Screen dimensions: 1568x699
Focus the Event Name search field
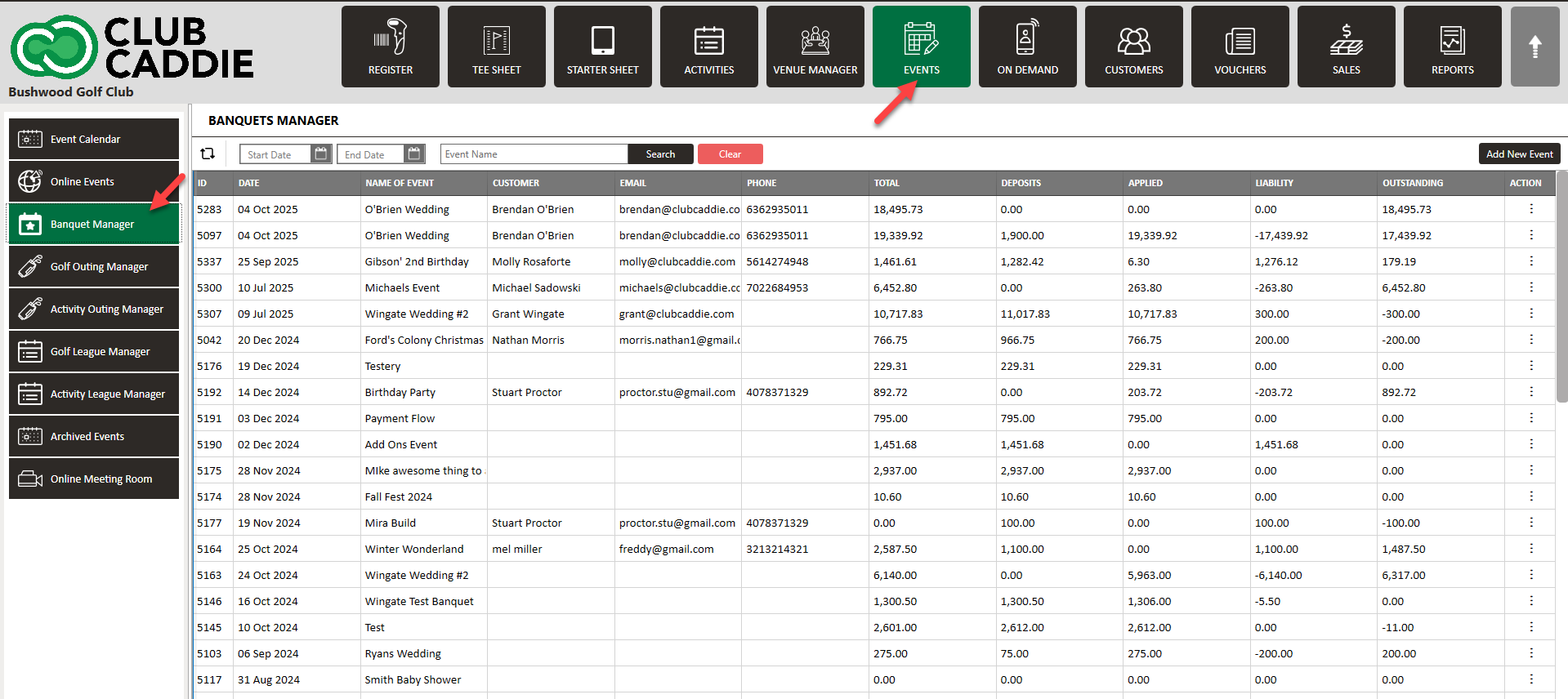point(534,154)
